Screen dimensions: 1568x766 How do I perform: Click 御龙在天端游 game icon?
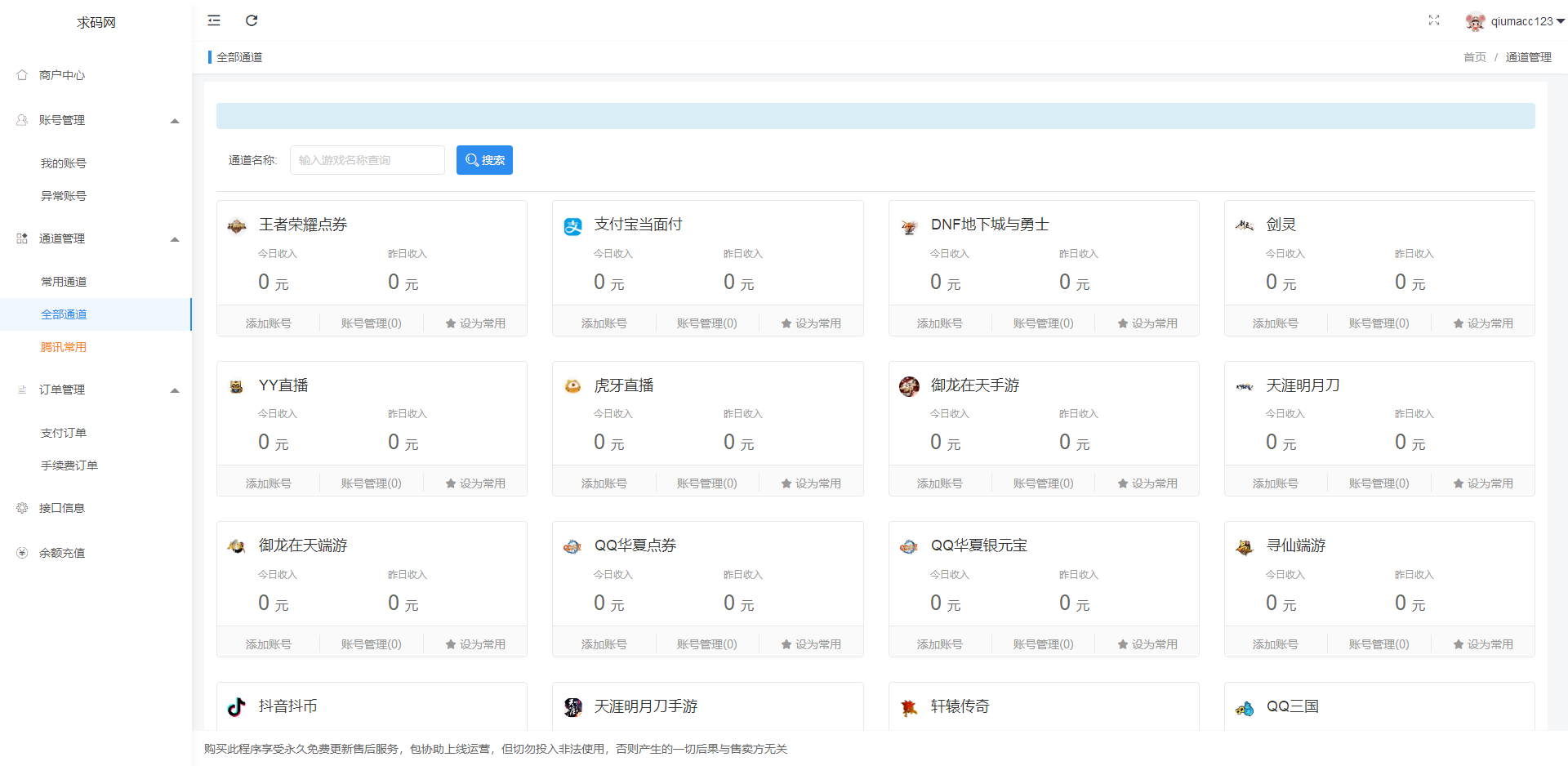(x=237, y=546)
